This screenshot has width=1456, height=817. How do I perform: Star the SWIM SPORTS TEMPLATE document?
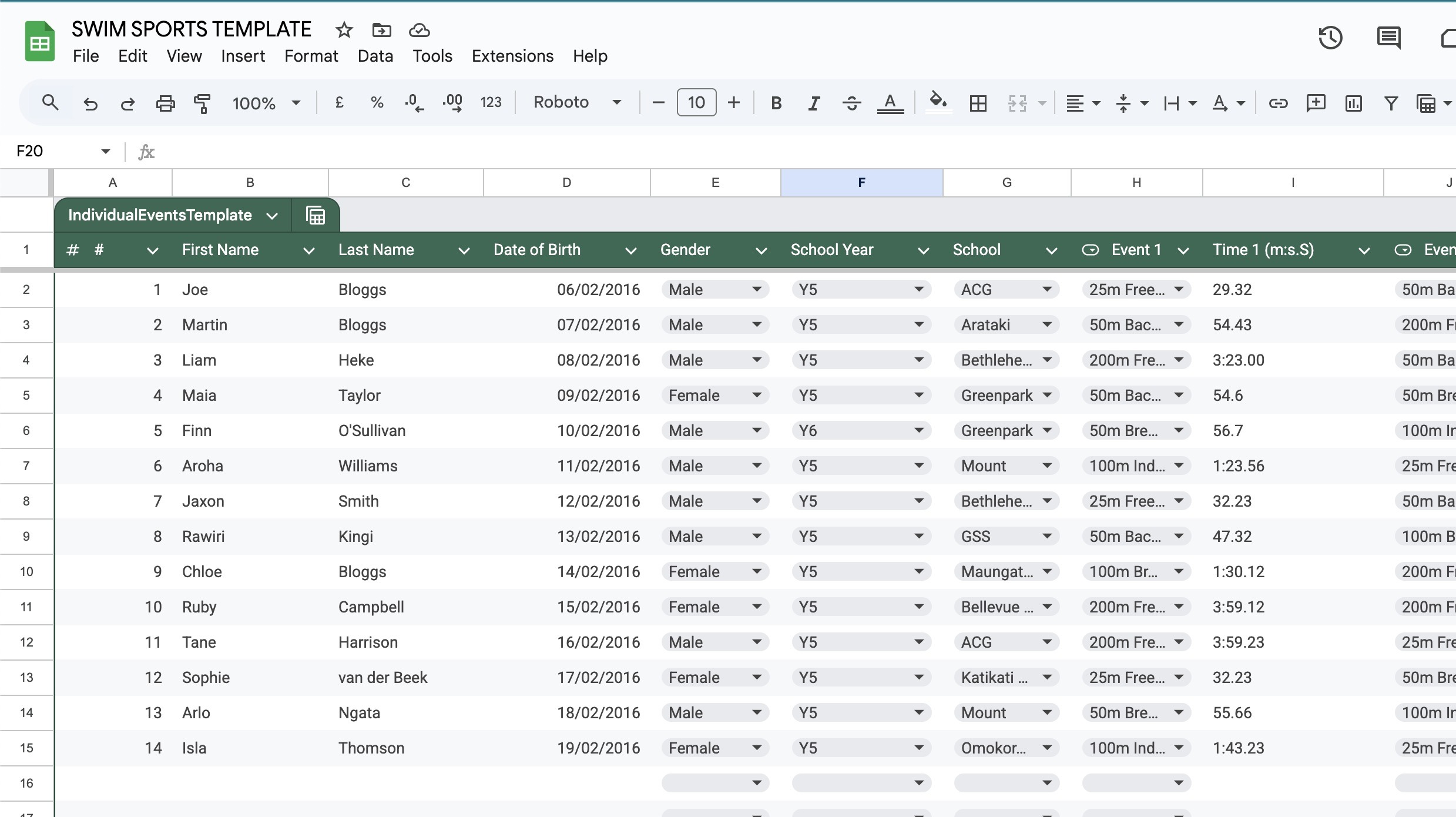coord(344,30)
